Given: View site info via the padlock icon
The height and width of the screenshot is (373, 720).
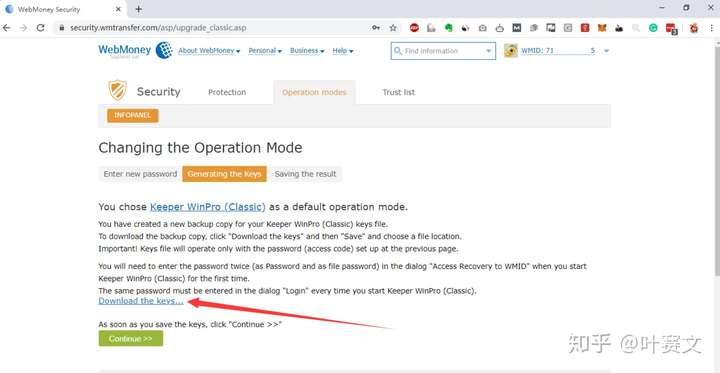Looking at the screenshot, I should tap(62, 28).
